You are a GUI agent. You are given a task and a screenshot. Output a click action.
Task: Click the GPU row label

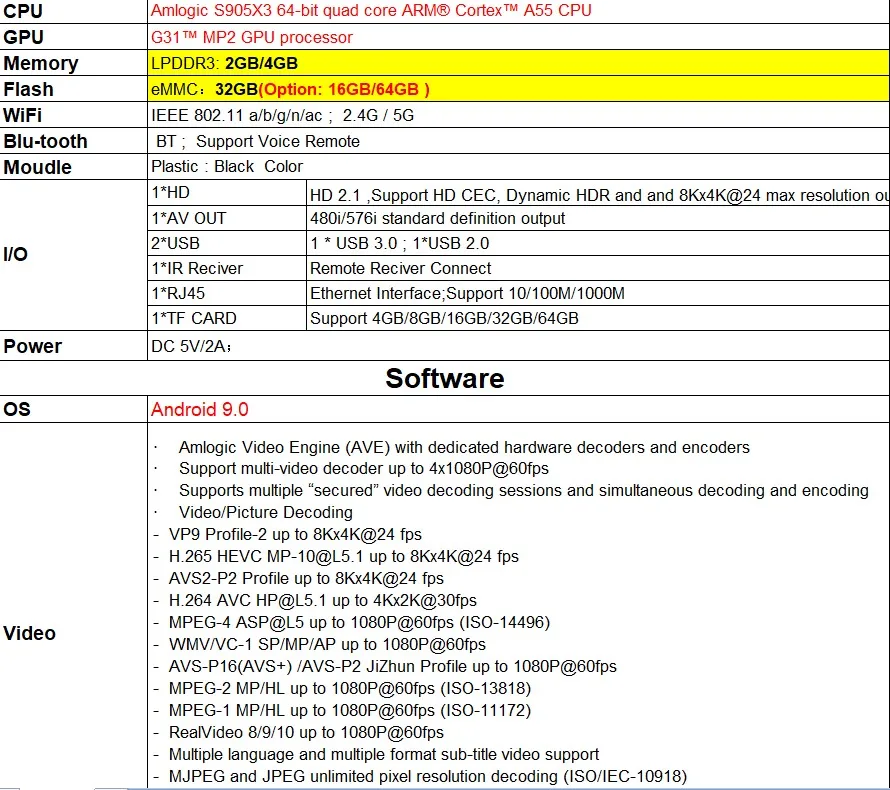(23, 37)
